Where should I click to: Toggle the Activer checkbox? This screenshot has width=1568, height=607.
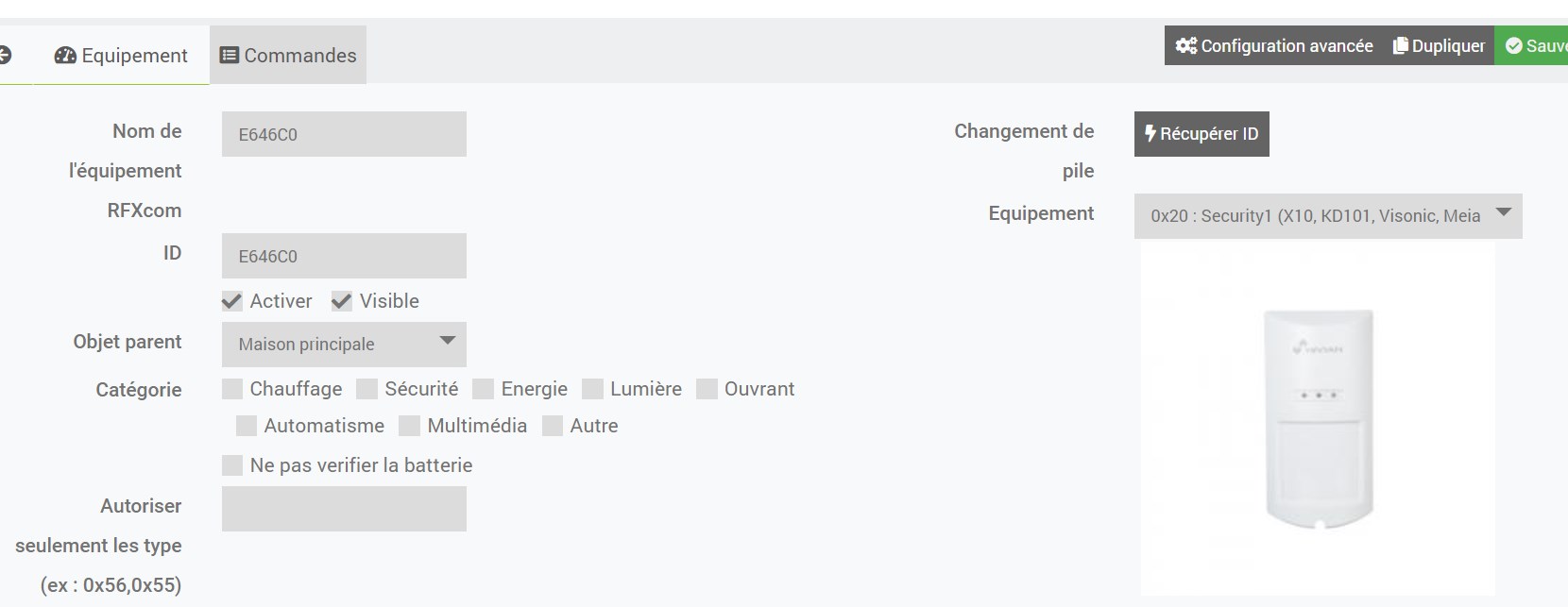point(232,302)
